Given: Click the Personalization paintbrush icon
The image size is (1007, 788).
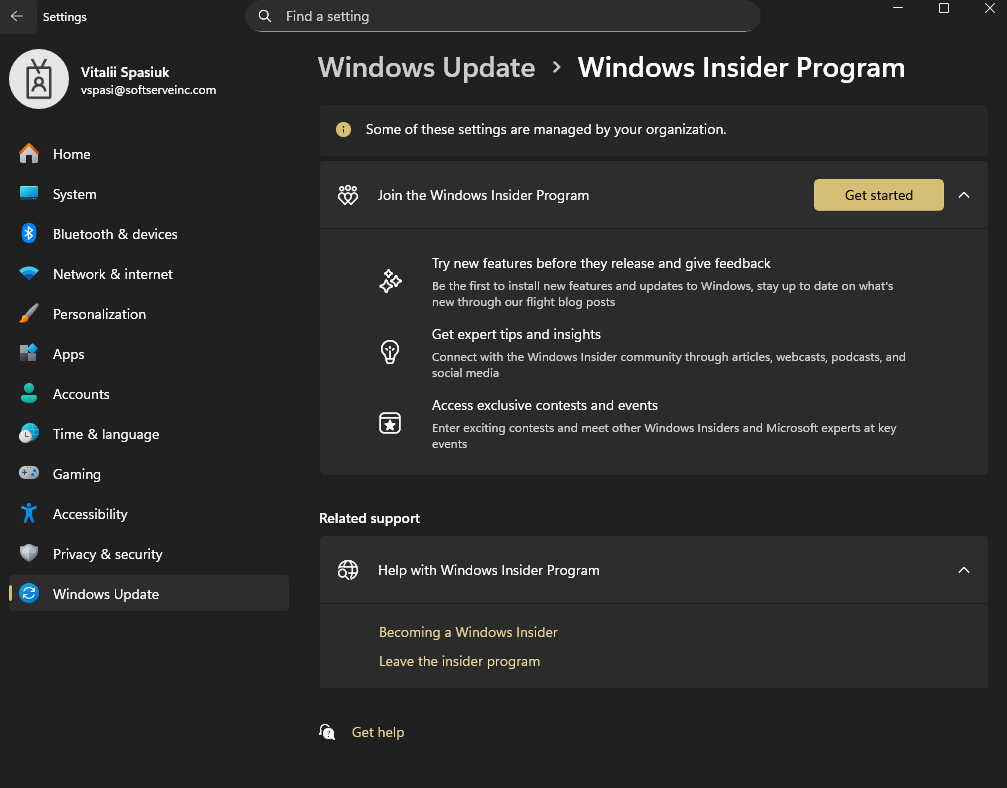Looking at the screenshot, I should [x=28, y=313].
